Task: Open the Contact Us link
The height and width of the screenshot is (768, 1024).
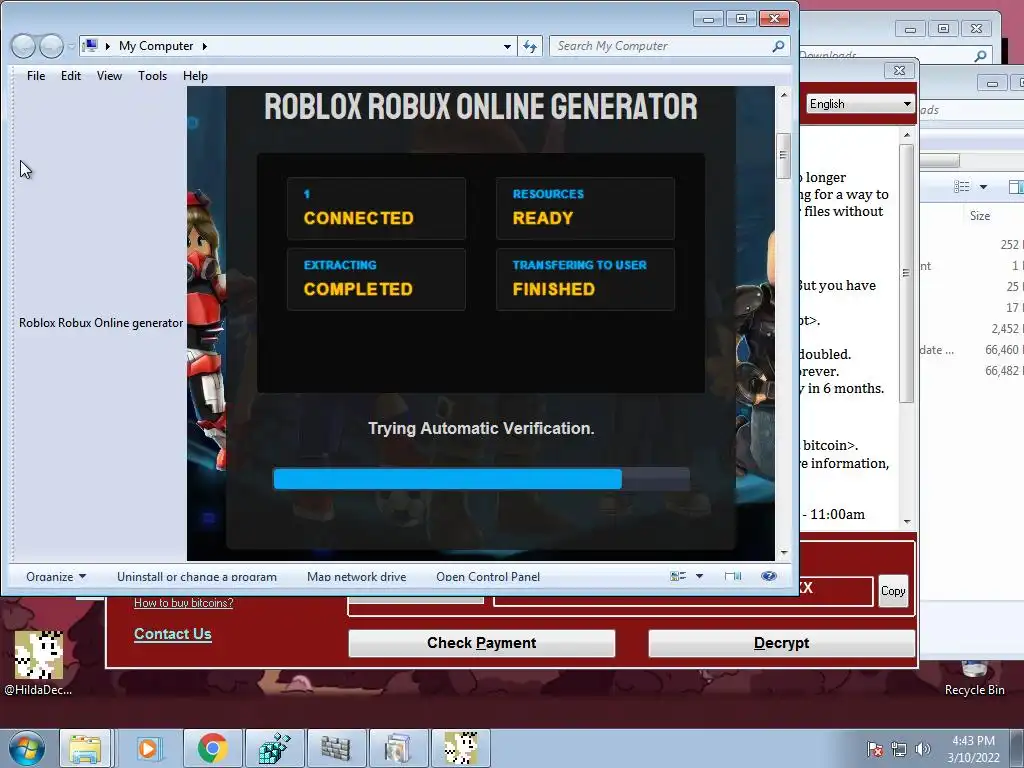Action: point(172,634)
